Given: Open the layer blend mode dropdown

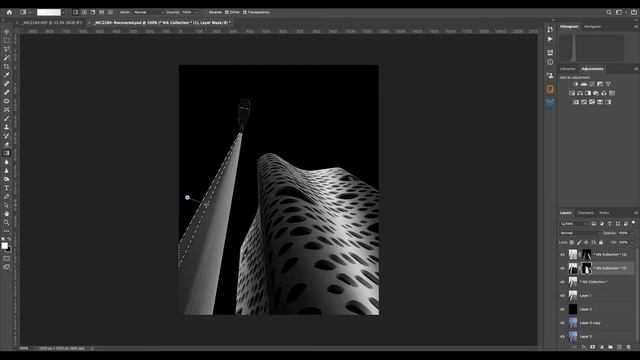Looking at the screenshot, I should [580, 233].
